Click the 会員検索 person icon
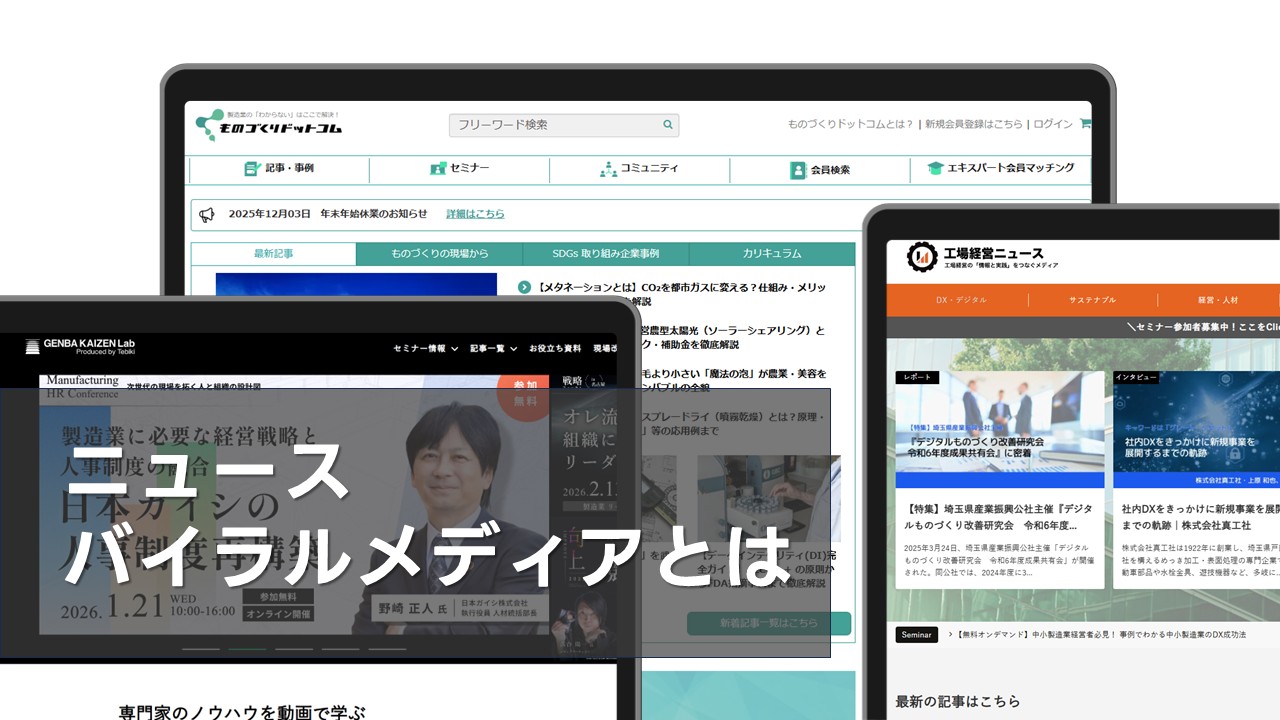Image resolution: width=1280 pixels, height=720 pixels. [x=797, y=170]
